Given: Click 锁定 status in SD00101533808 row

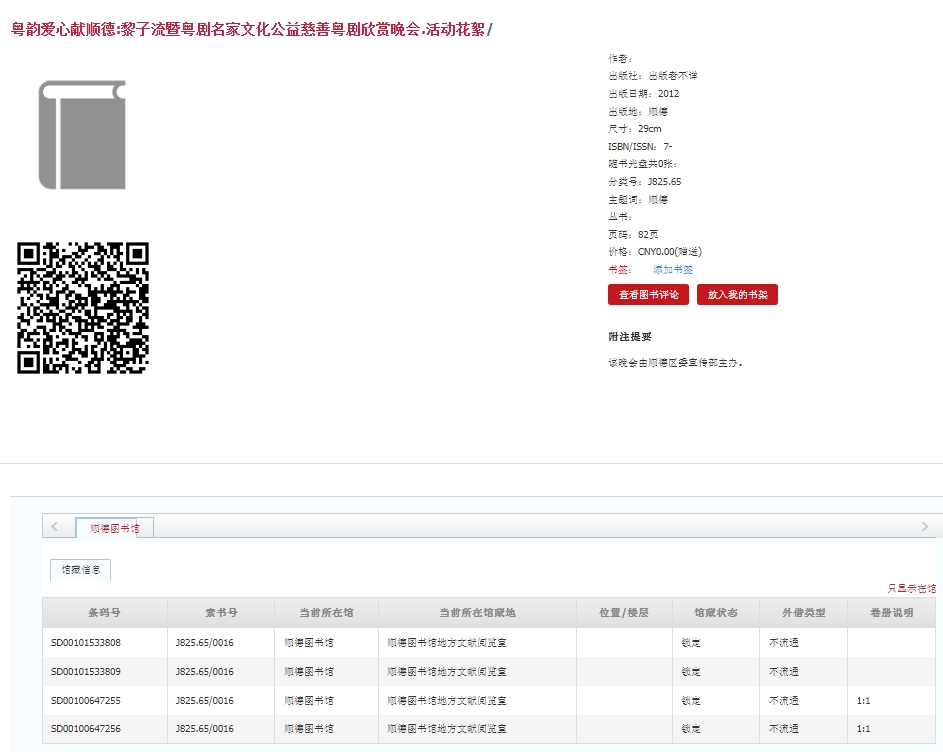Looking at the screenshot, I should tap(691, 643).
